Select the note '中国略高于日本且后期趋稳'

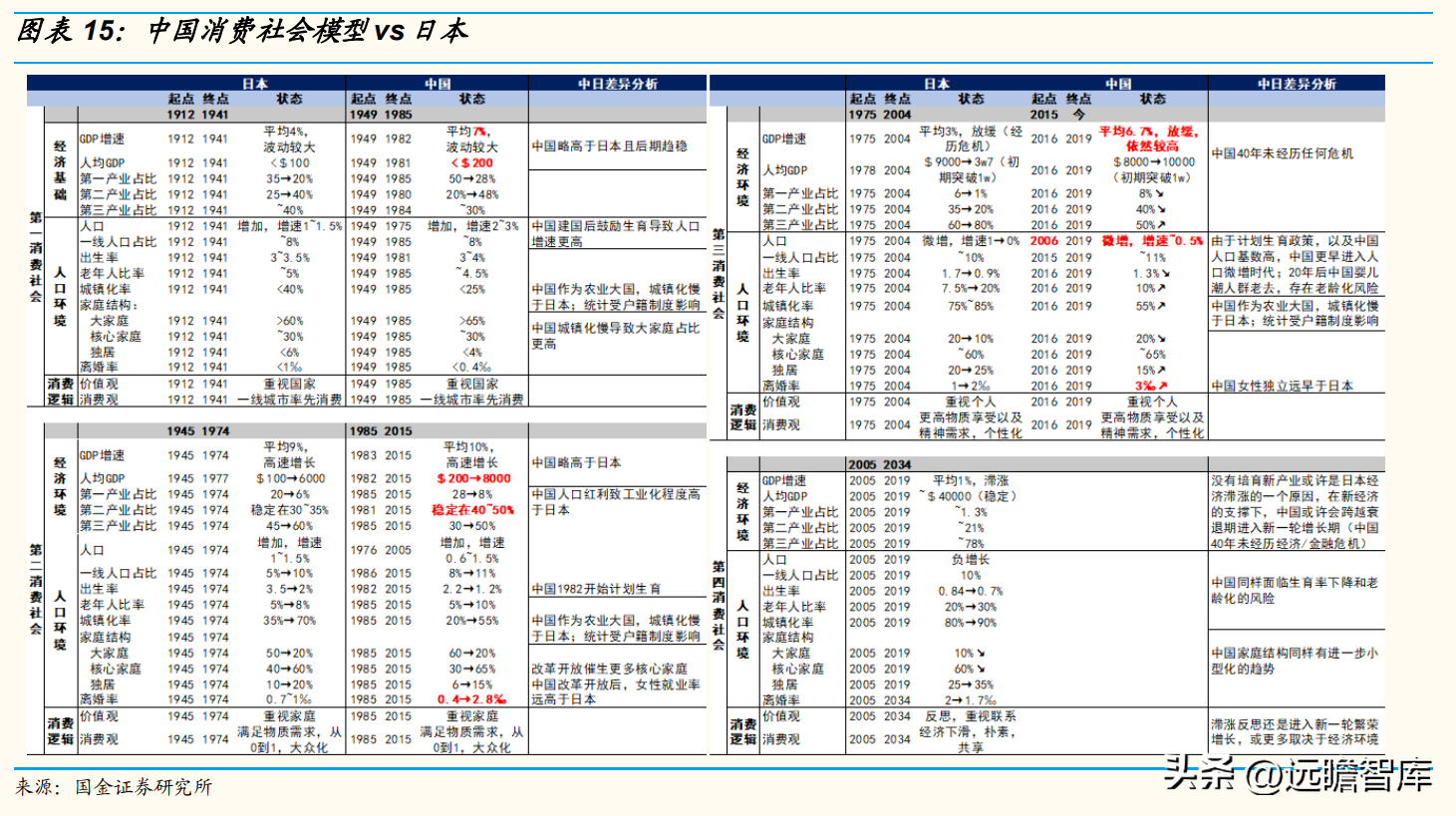point(610,145)
